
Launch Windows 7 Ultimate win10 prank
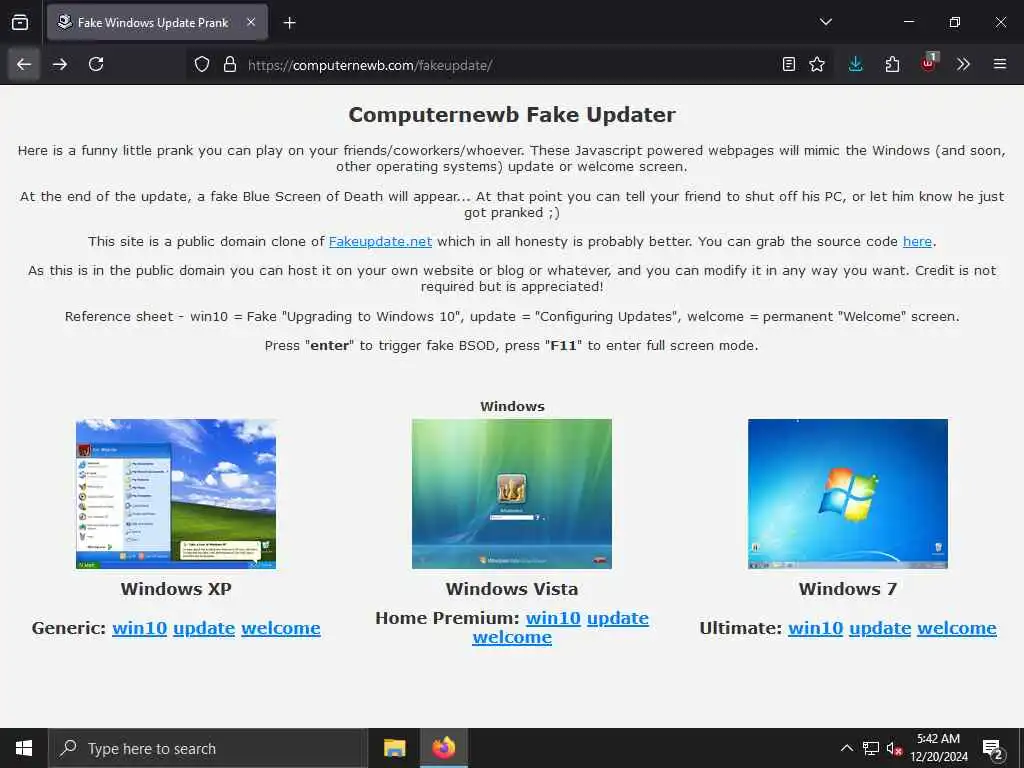click(816, 628)
